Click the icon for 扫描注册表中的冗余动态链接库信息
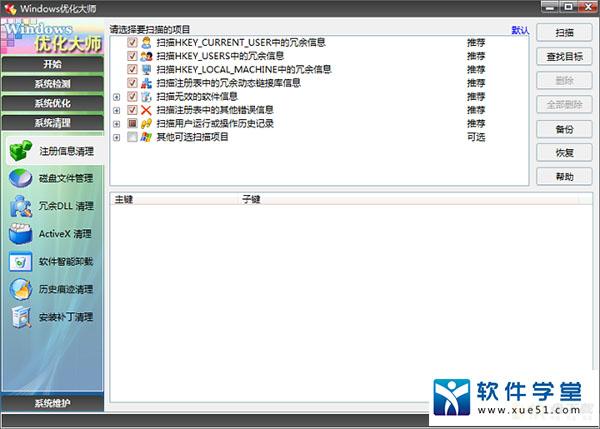 (146, 83)
